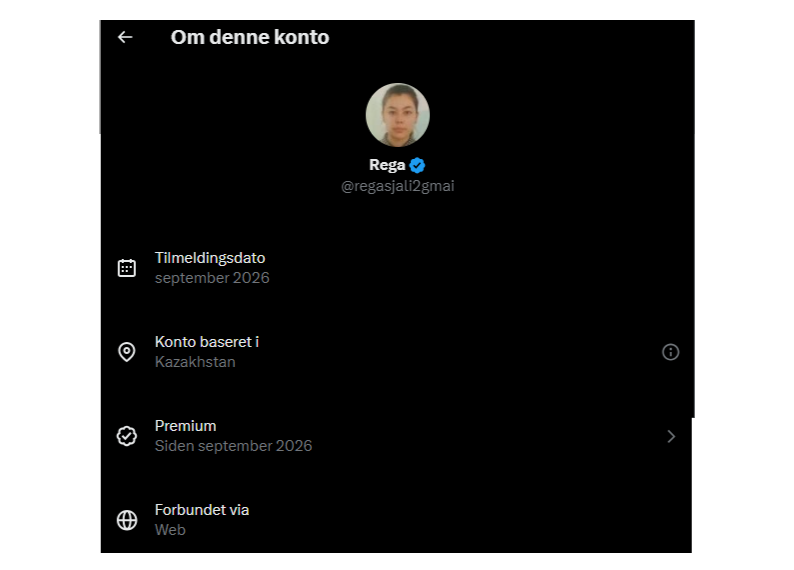Select the 'Konto baseret i' label
The height and width of the screenshot is (570, 794).
pos(207,342)
